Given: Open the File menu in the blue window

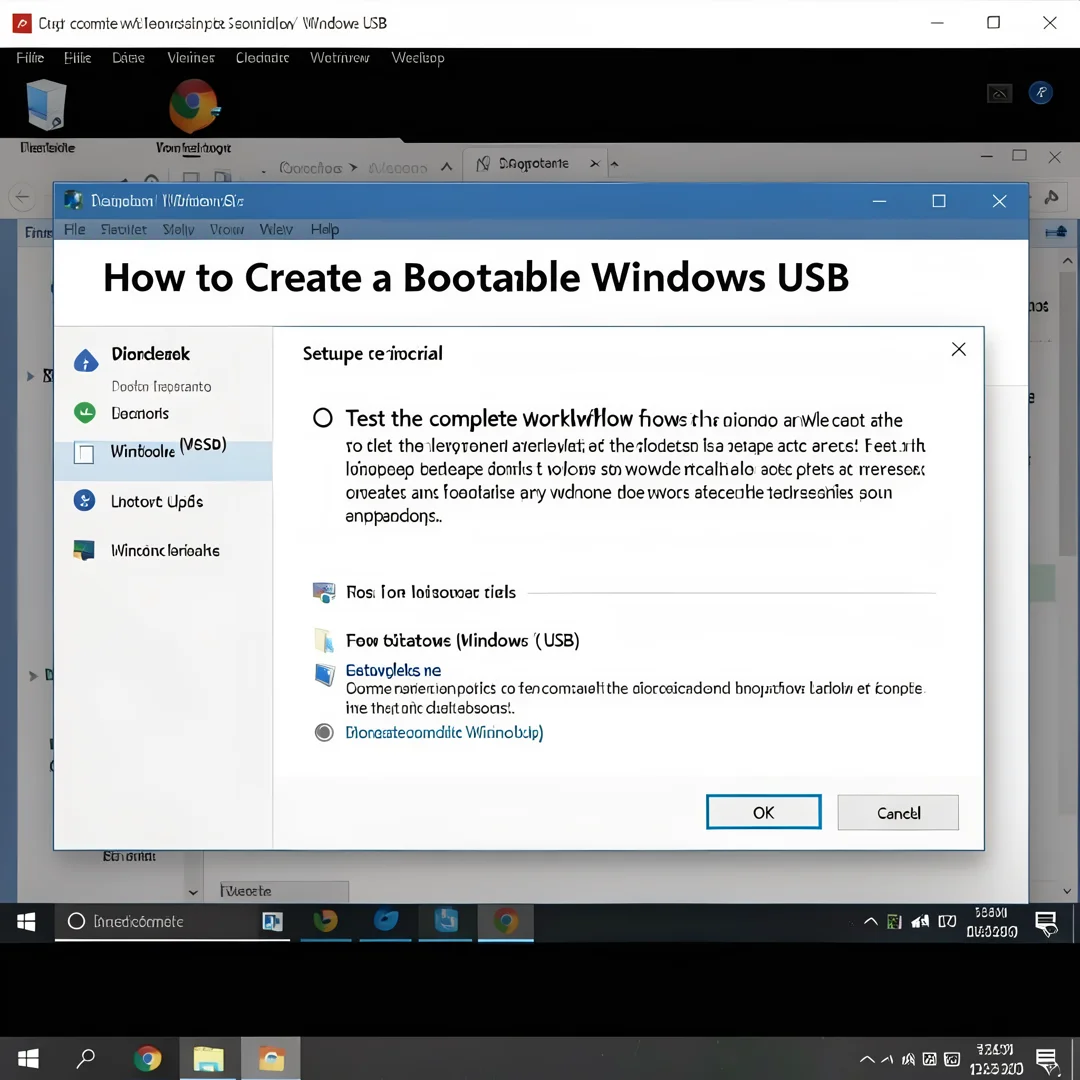Looking at the screenshot, I should click(x=74, y=229).
